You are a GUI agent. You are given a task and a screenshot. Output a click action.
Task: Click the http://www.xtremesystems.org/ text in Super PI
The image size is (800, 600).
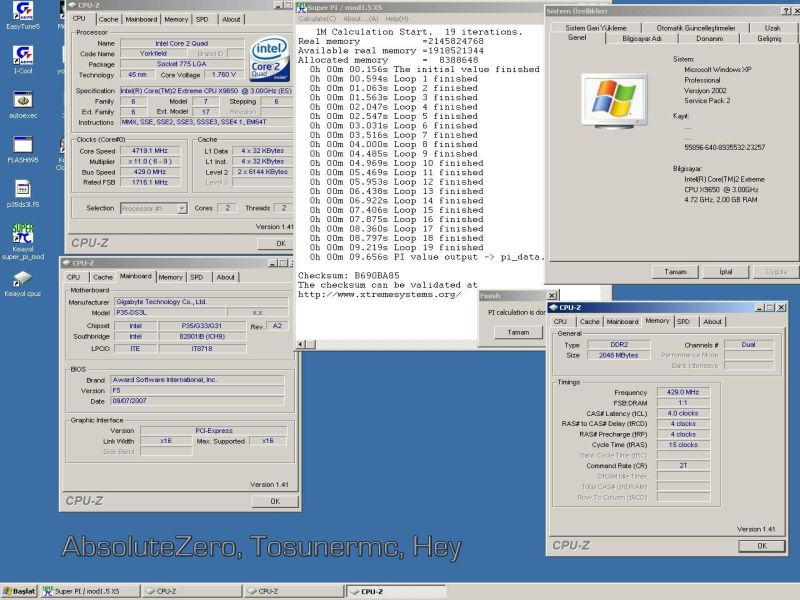pos(380,294)
